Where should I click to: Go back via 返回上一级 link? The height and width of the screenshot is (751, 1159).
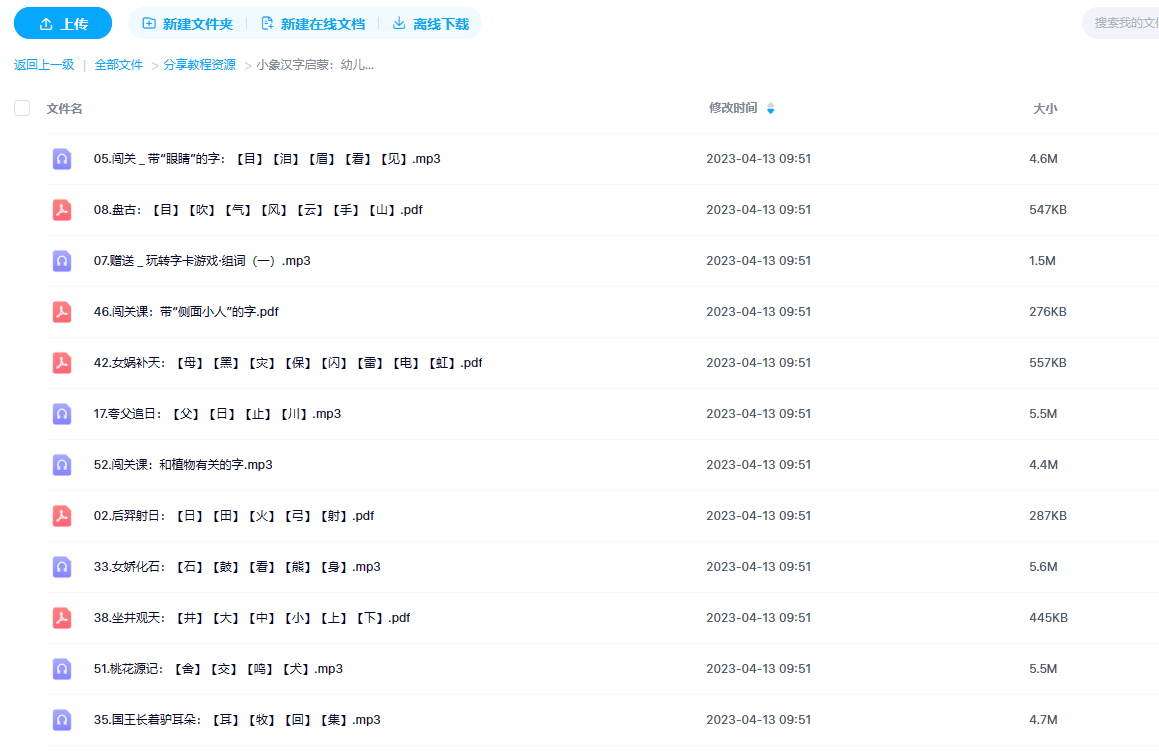(x=44, y=64)
